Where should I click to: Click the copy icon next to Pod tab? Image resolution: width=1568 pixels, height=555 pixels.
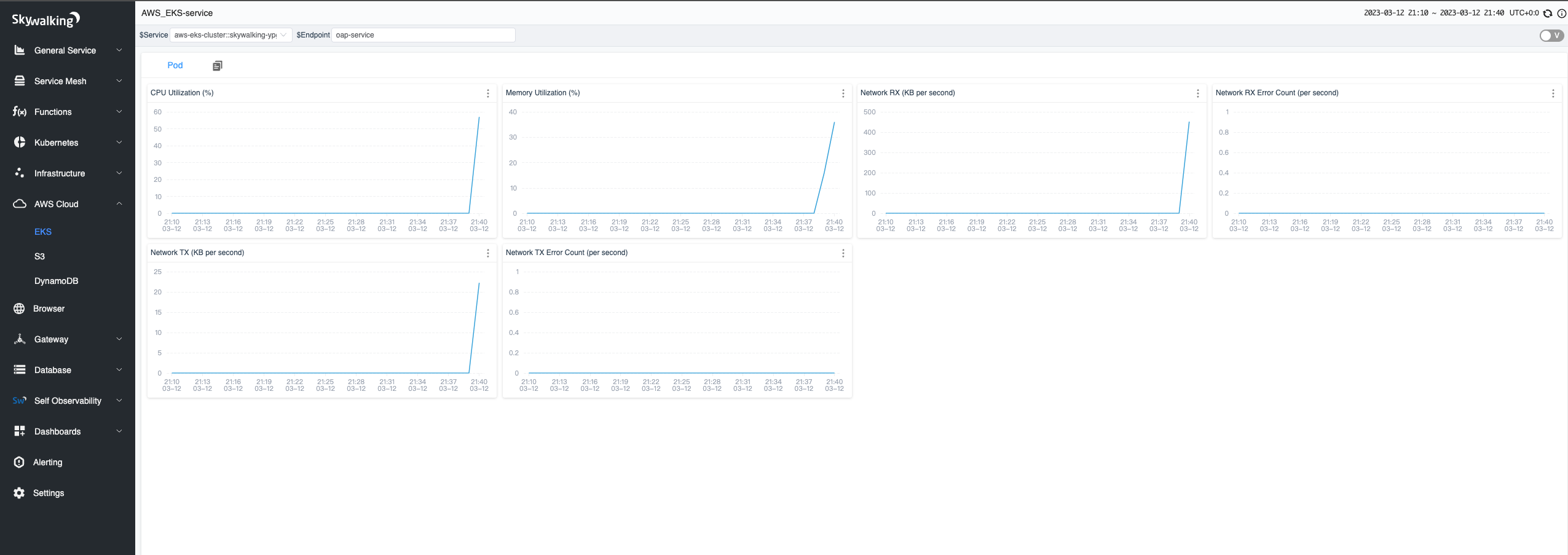click(x=217, y=66)
